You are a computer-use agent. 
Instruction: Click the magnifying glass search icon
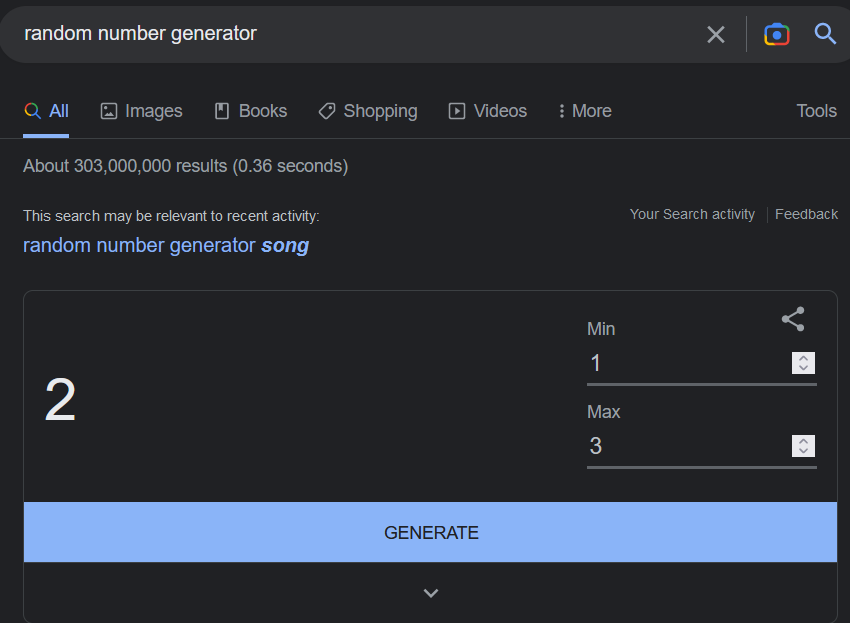click(825, 34)
